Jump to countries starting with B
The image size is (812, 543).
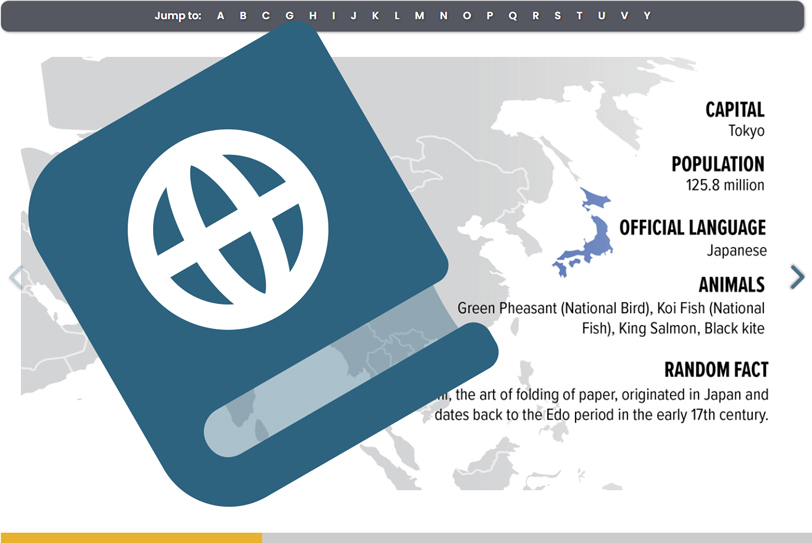click(243, 16)
